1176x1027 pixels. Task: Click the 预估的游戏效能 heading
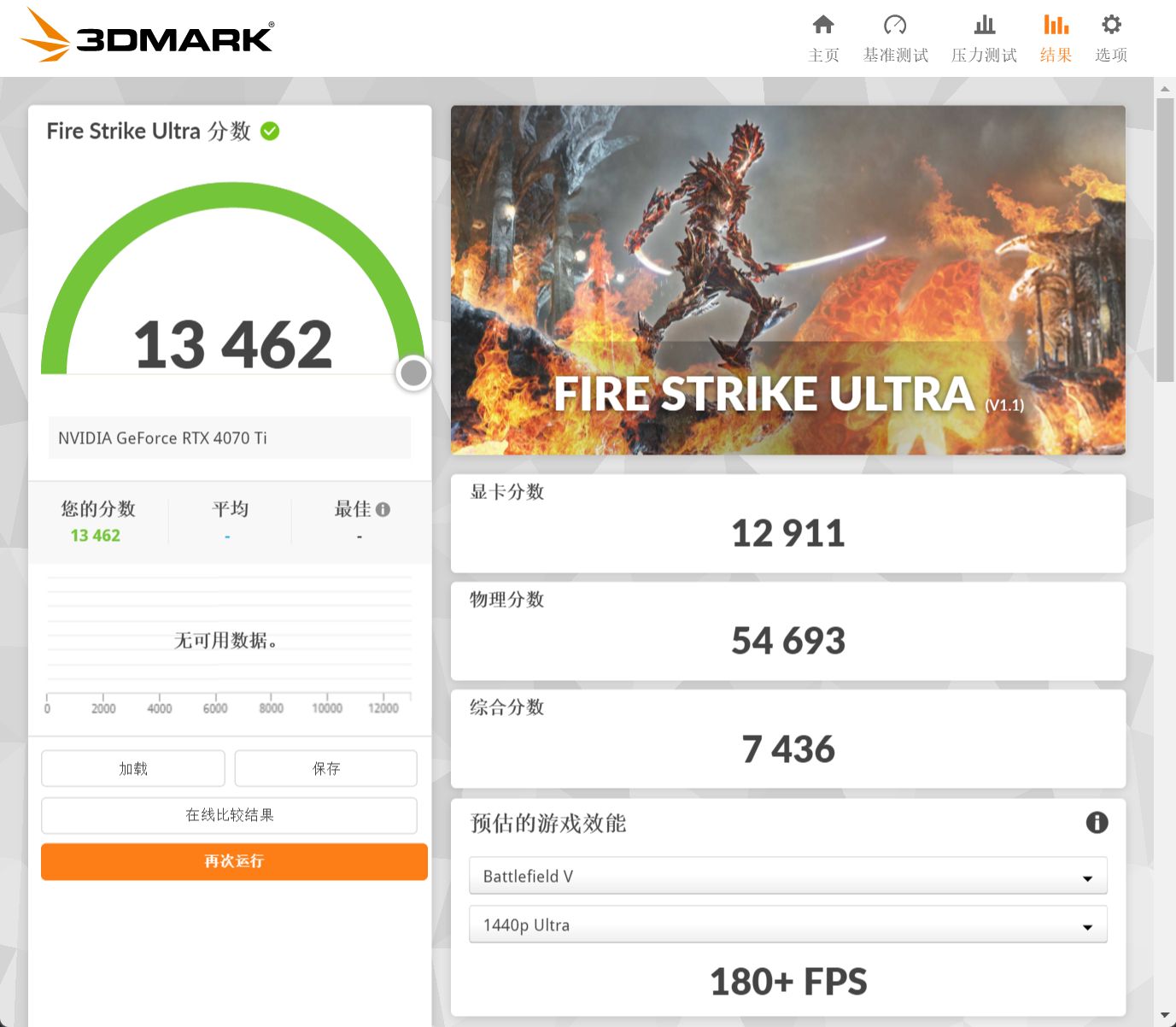point(548,823)
